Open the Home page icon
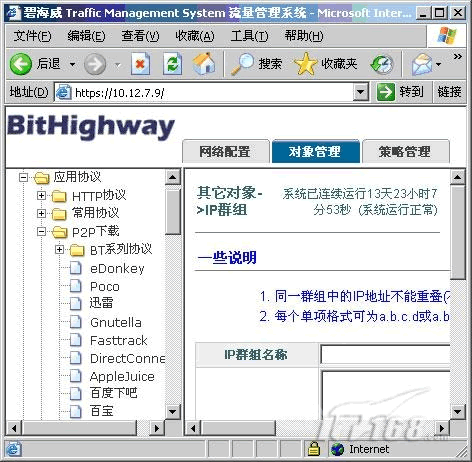472x462 pixels. pos(204,63)
